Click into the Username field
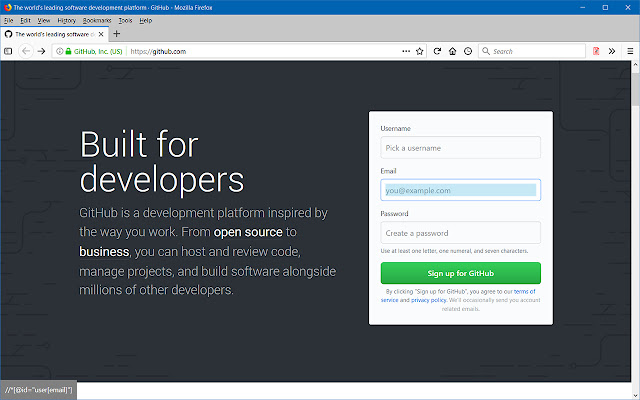The height and width of the screenshot is (400, 640). (x=460, y=148)
